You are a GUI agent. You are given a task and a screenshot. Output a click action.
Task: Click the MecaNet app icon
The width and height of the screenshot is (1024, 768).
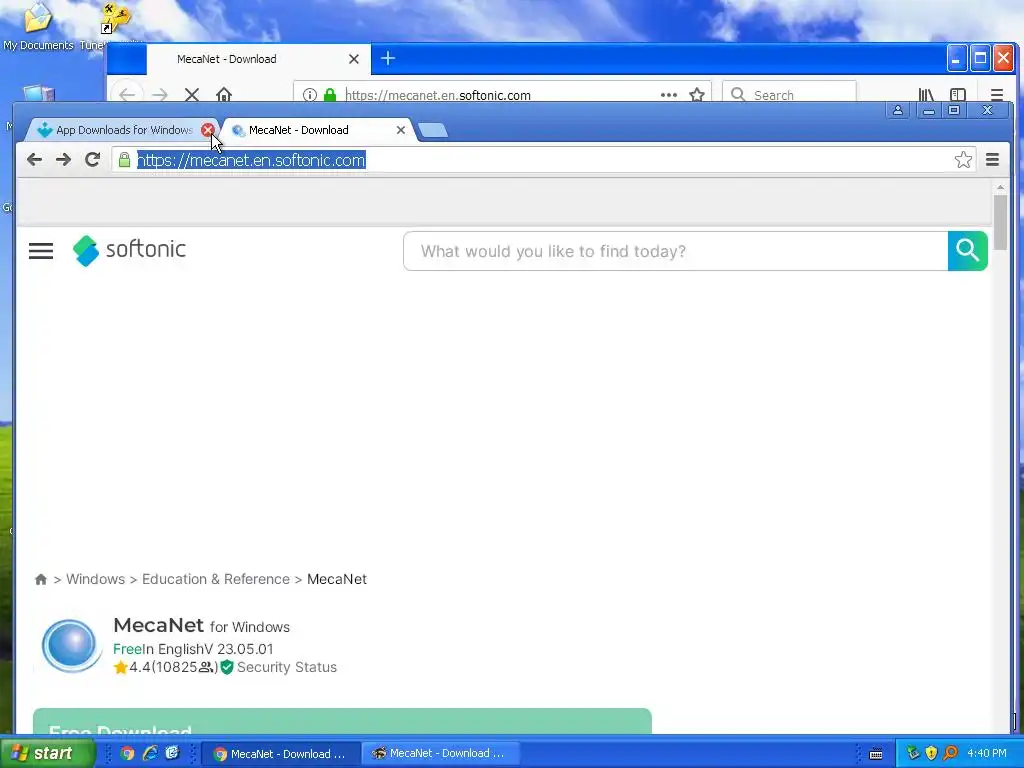(71, 645)
